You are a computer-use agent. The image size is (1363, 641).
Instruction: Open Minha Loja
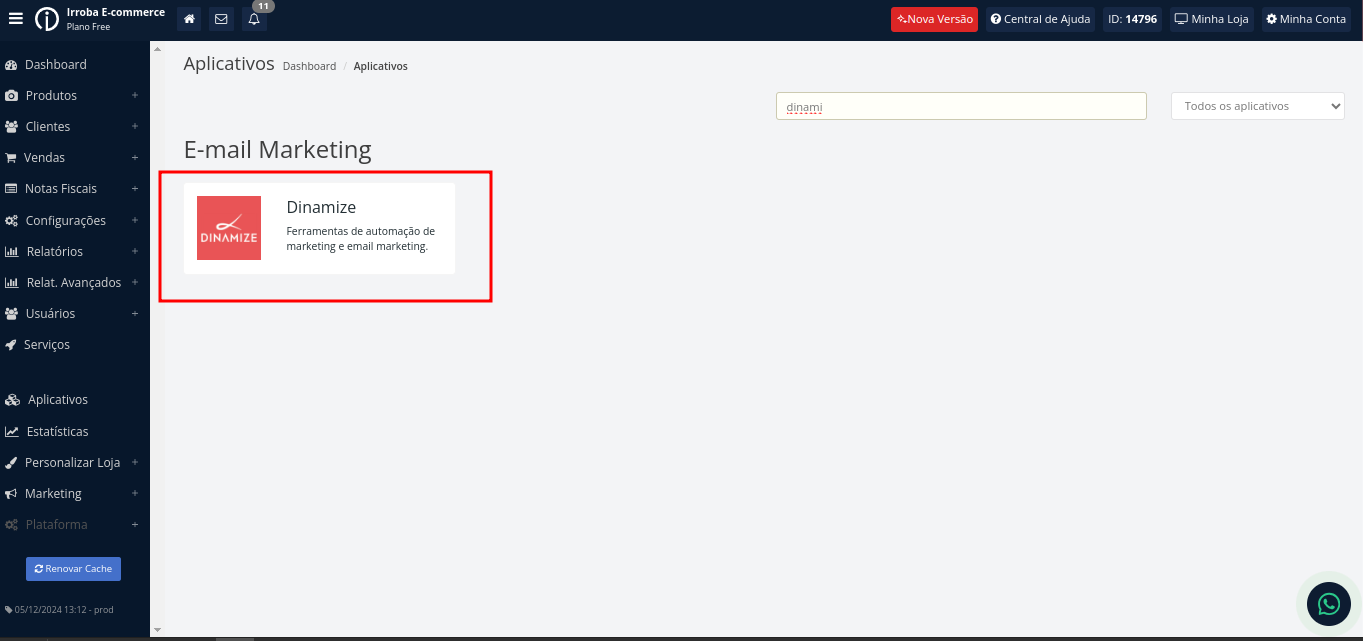coord(1211,19)
